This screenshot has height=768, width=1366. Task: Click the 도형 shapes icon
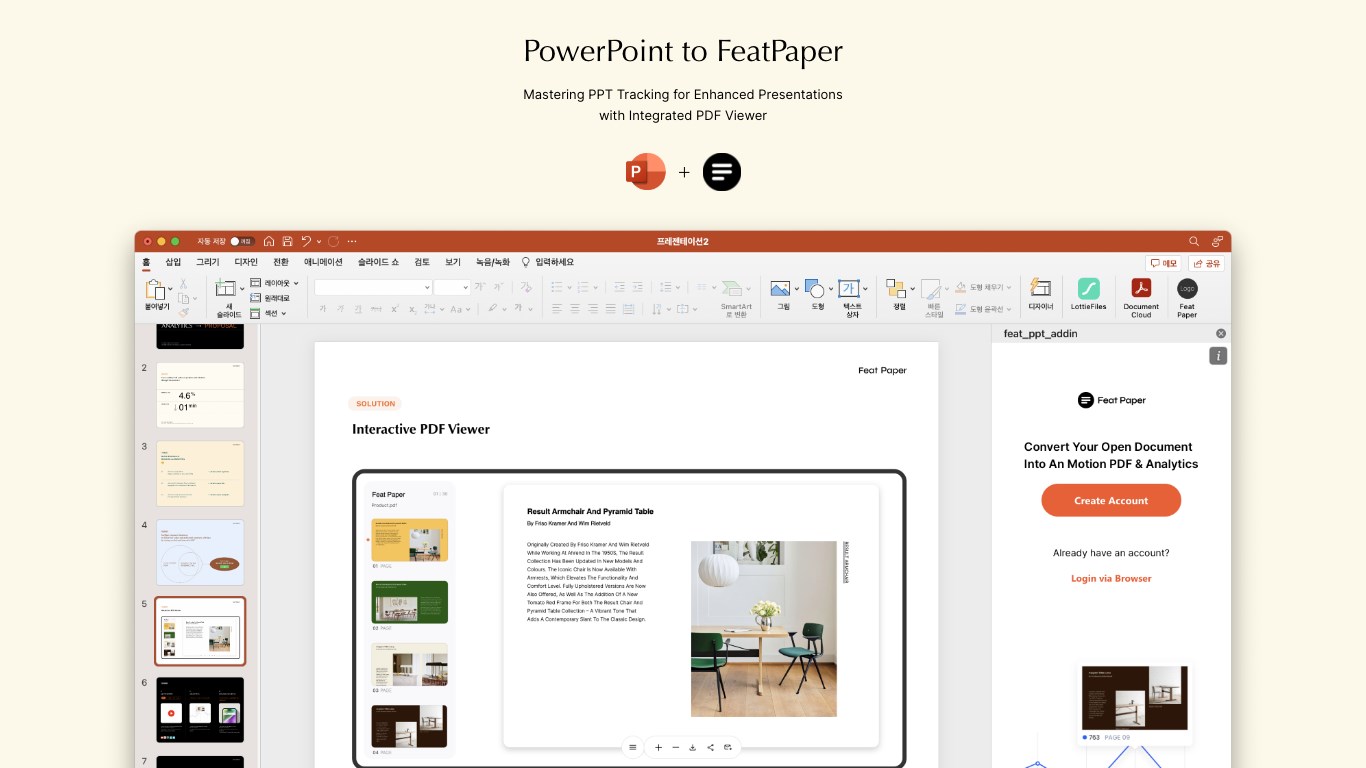(815, 288)
